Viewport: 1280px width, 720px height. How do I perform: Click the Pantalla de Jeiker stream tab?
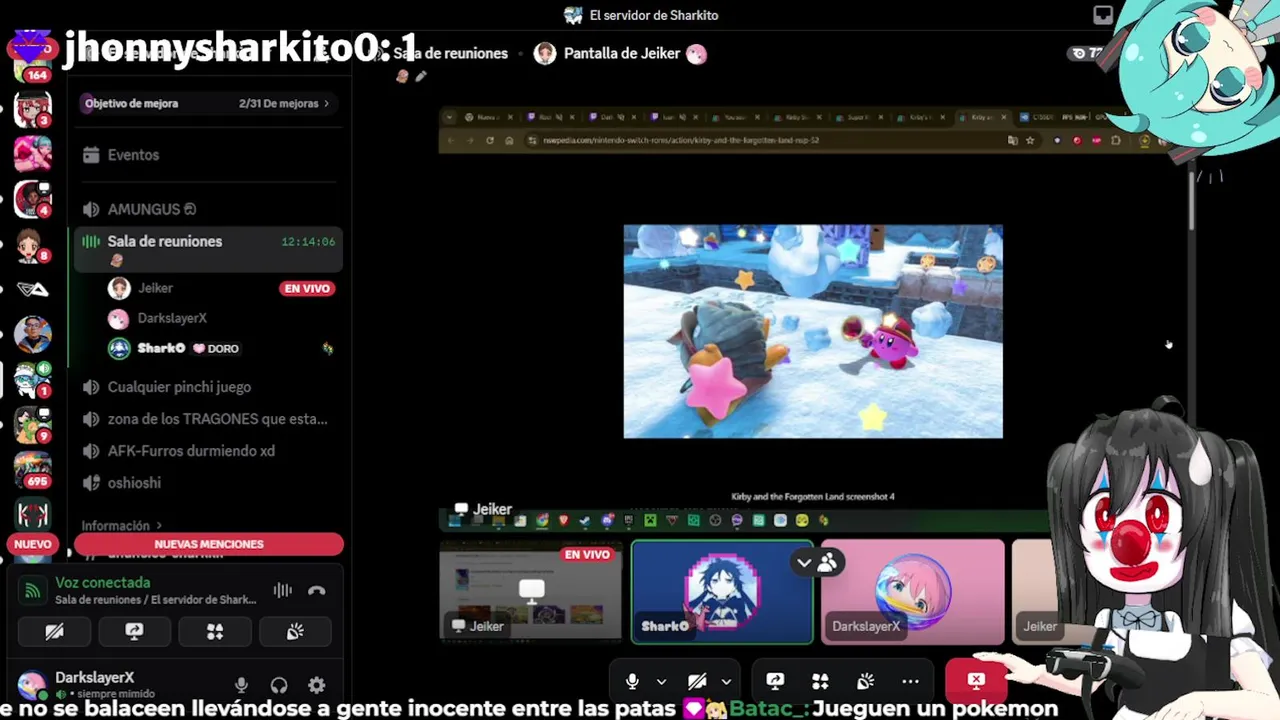(x=620, y=54)
